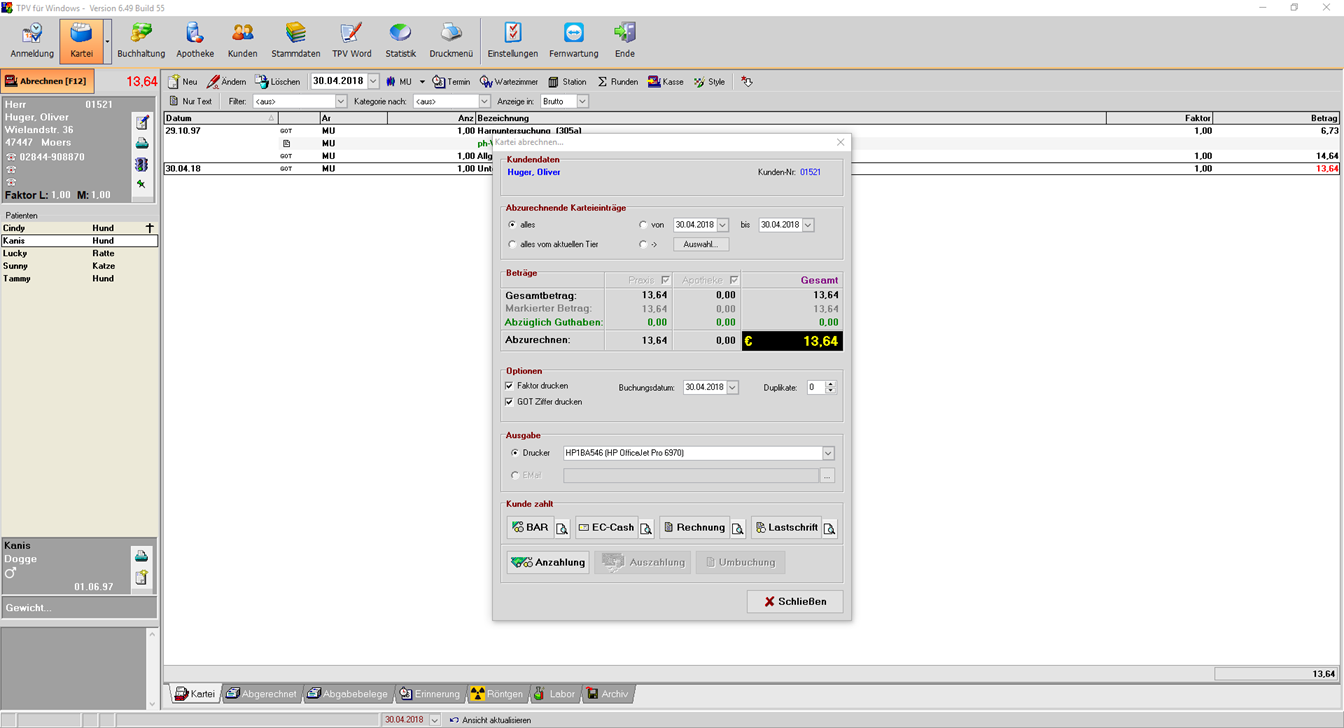Screen dimensions: 1344x728
Task: Open TPV Word
Action: pos(351,40)
